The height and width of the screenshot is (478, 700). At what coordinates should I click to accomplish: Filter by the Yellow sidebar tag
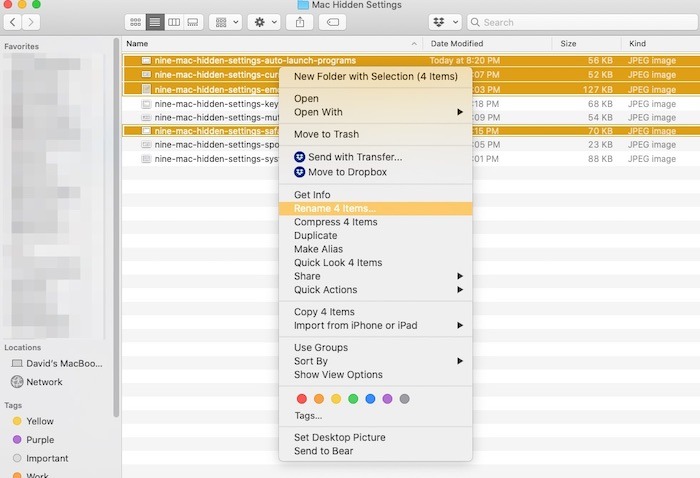33,421
